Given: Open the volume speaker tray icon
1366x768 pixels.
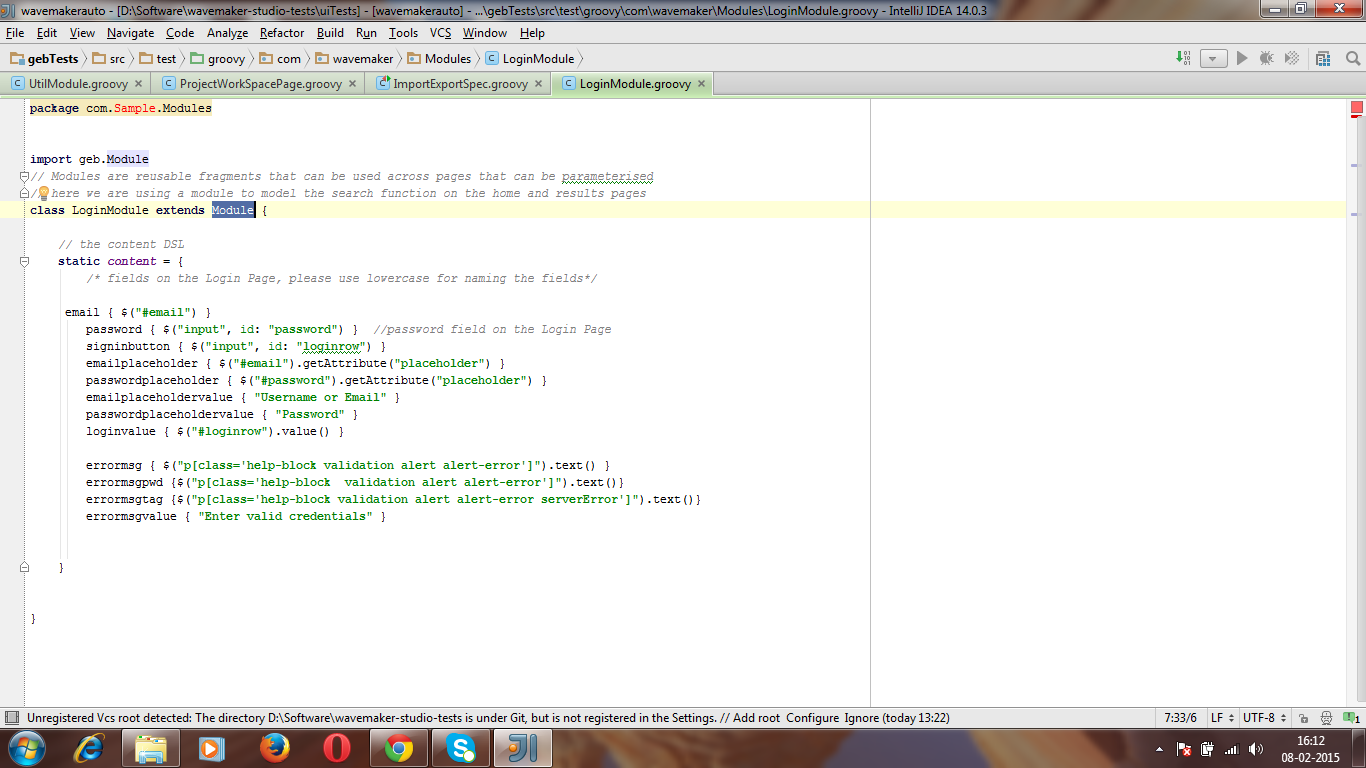Looking at the screenshot, I should coord(1254,748).
